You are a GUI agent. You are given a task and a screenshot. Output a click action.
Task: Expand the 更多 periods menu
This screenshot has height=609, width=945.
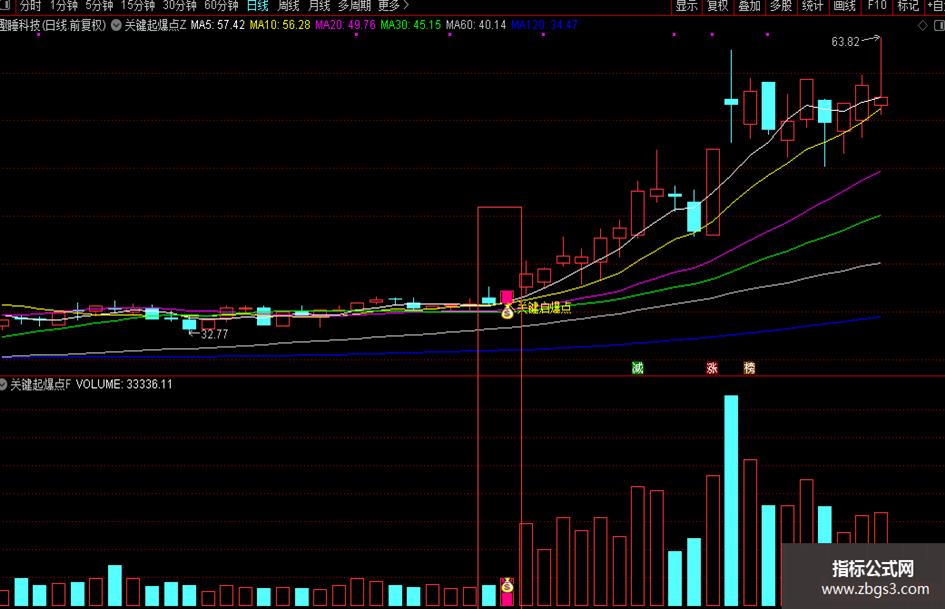pyautogui.click(x=393, y=6)
